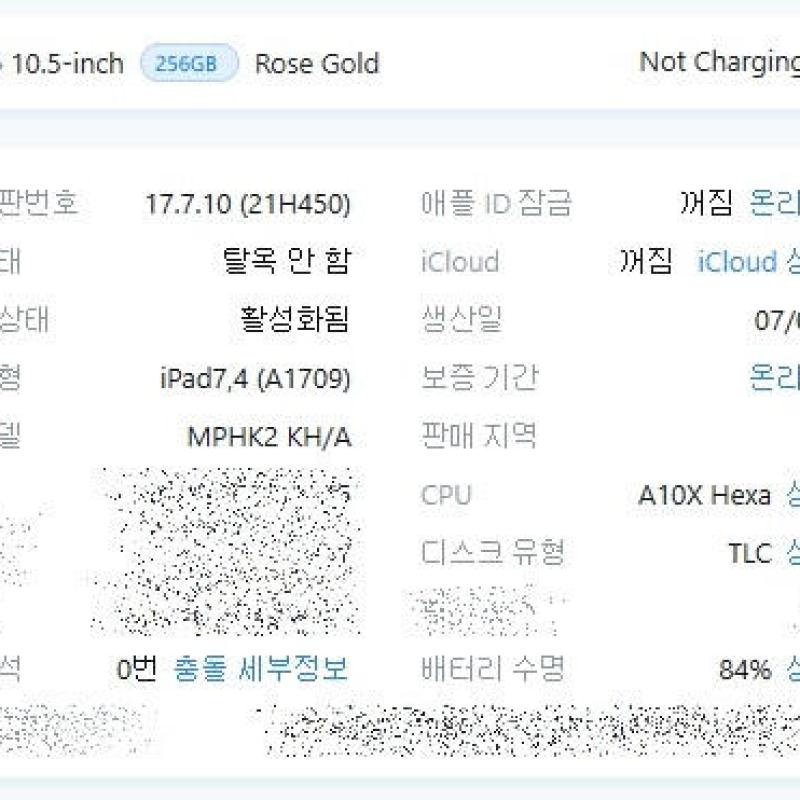This screenshot has height=800, width=800.
Task: Select the 애플 ID 잠금 label
Action: coord(496,203)
